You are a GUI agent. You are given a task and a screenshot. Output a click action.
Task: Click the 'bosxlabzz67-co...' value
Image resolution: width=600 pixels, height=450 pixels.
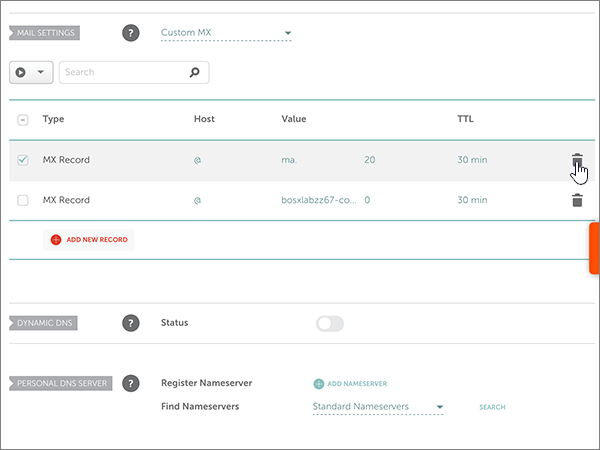click(x=319, y=200)
